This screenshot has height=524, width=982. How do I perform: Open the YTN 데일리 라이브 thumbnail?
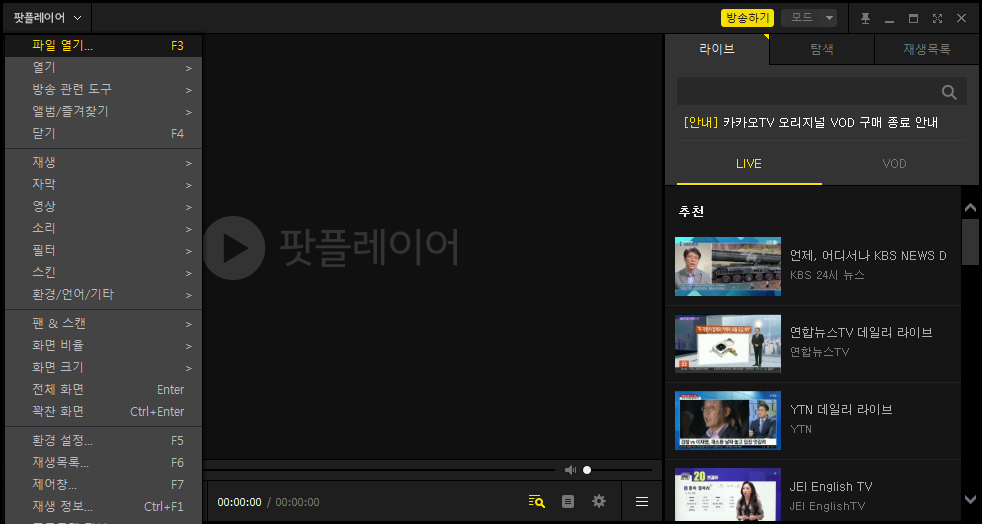(x=728, y=420)
